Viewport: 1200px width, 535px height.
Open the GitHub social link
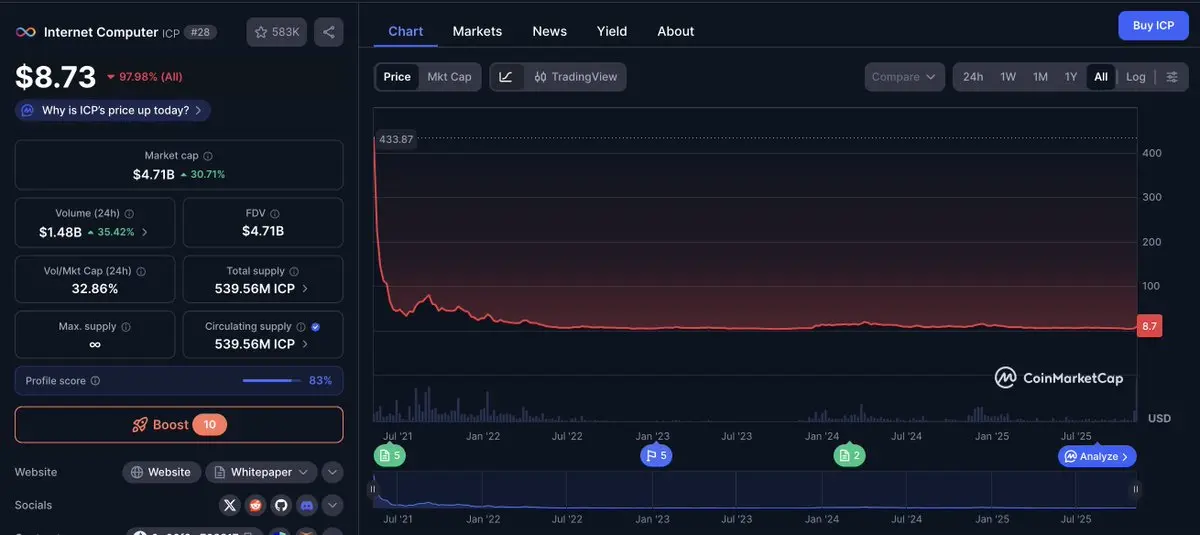coord(281,505)
